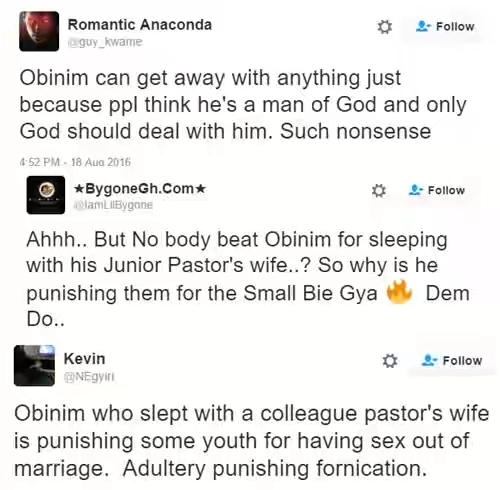Go to @IamLilBygone handle
The width and height of the screenshot is (500, 490).
tap(113, 205)
